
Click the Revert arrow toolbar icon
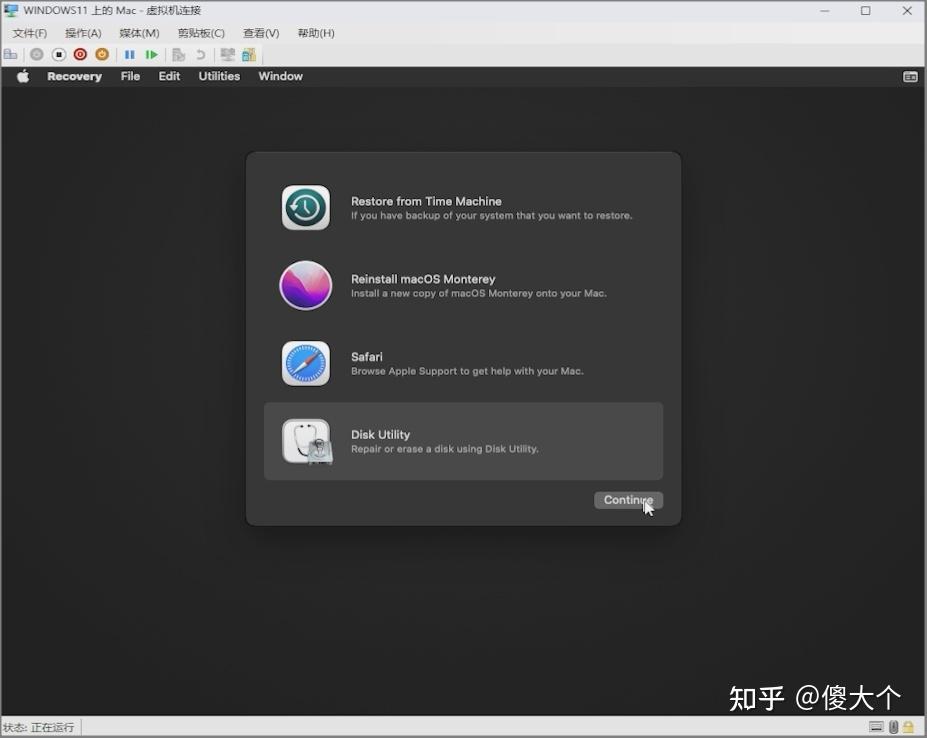(x=200, y=54)
